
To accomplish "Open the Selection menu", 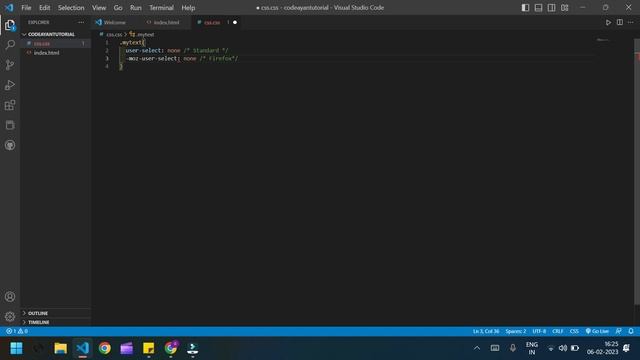I will [71, 8].
